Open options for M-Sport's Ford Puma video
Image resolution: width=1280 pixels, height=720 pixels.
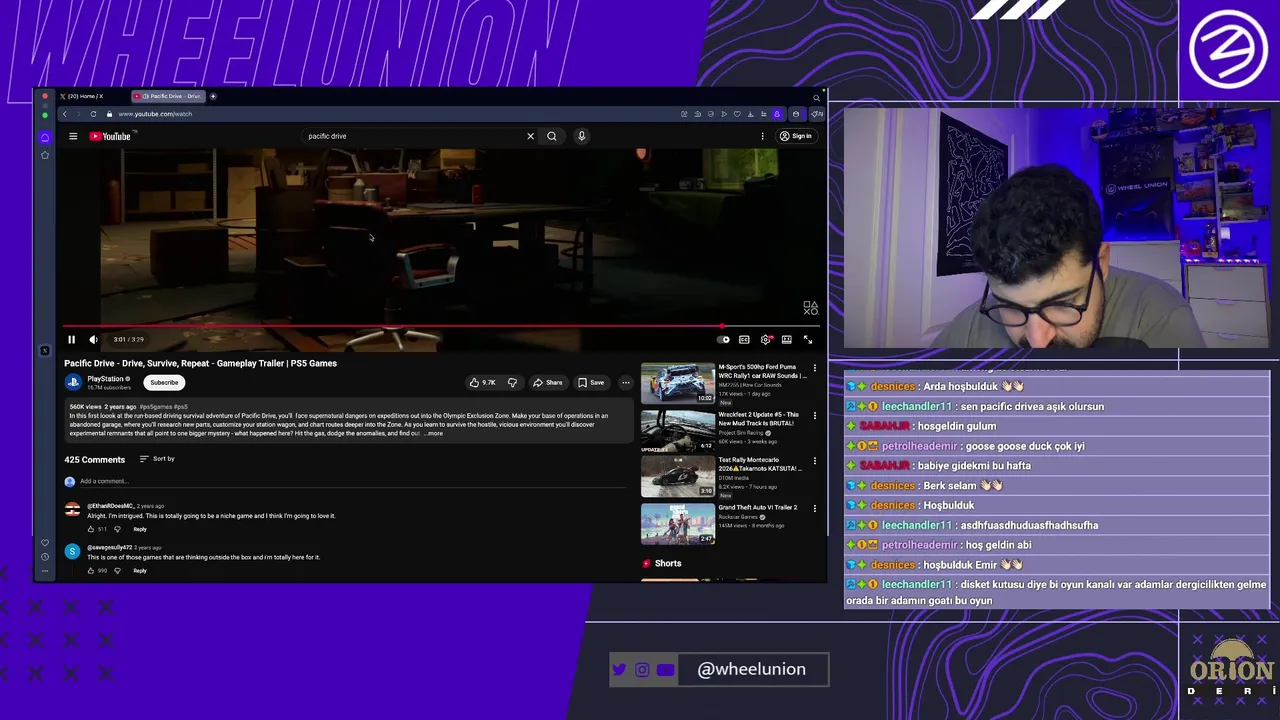click(x=814, y=368)
